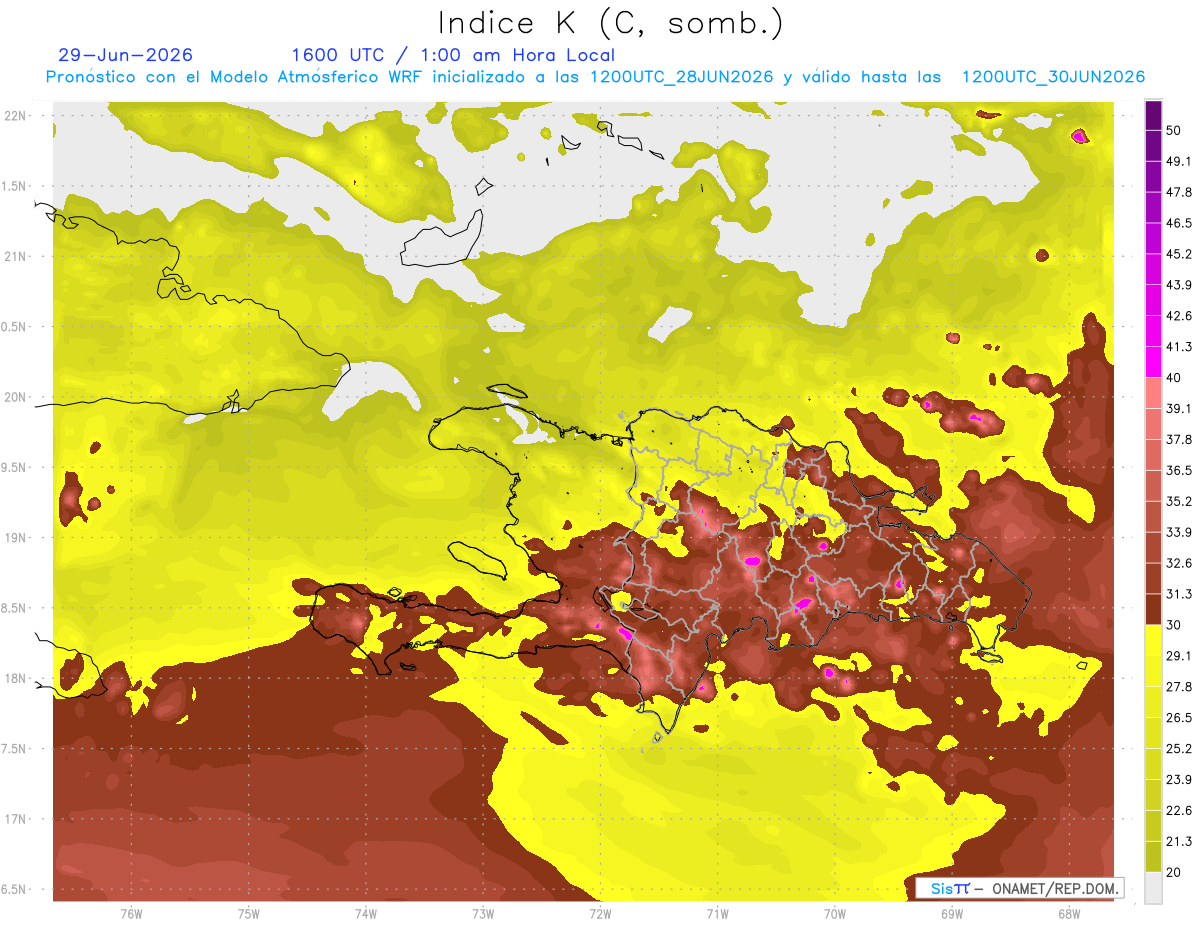Click the '42.6' colorbar value

pyautogui.click(x=1179, y=316)
